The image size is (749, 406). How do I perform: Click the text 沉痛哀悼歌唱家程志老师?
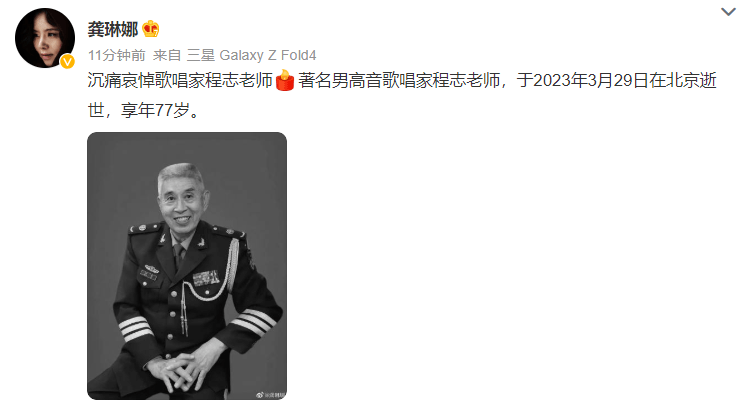pyautogui.click(x=180, y=80)
